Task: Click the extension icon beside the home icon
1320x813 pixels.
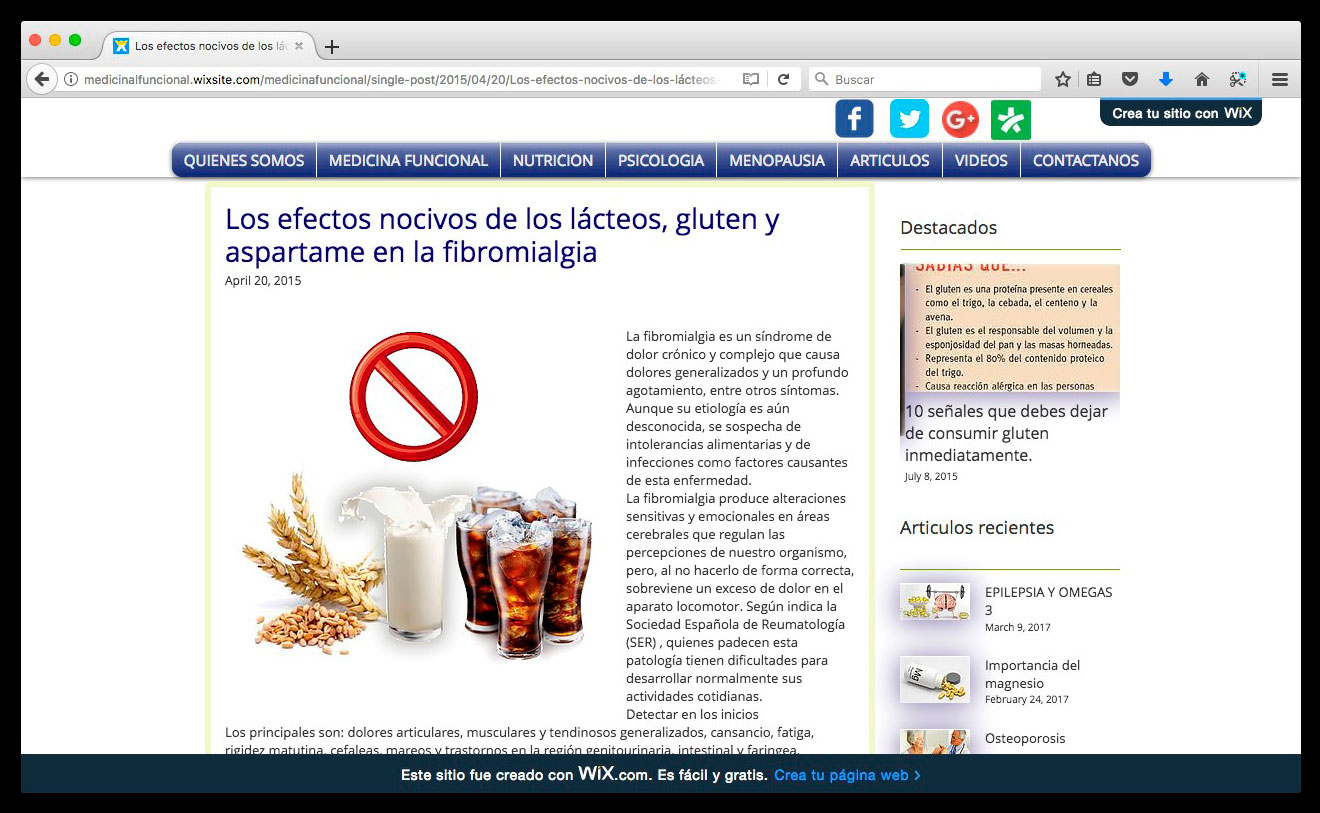Action: pos(1238,79)
